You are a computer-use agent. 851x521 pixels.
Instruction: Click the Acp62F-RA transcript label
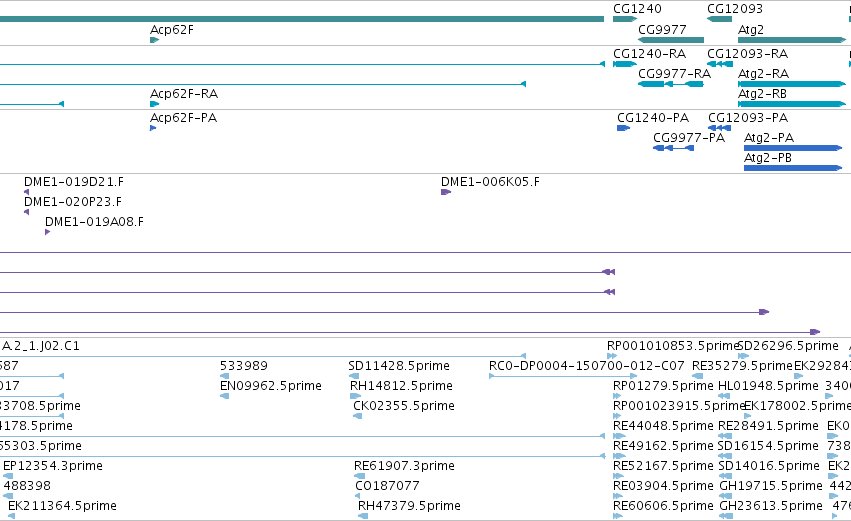184,94
